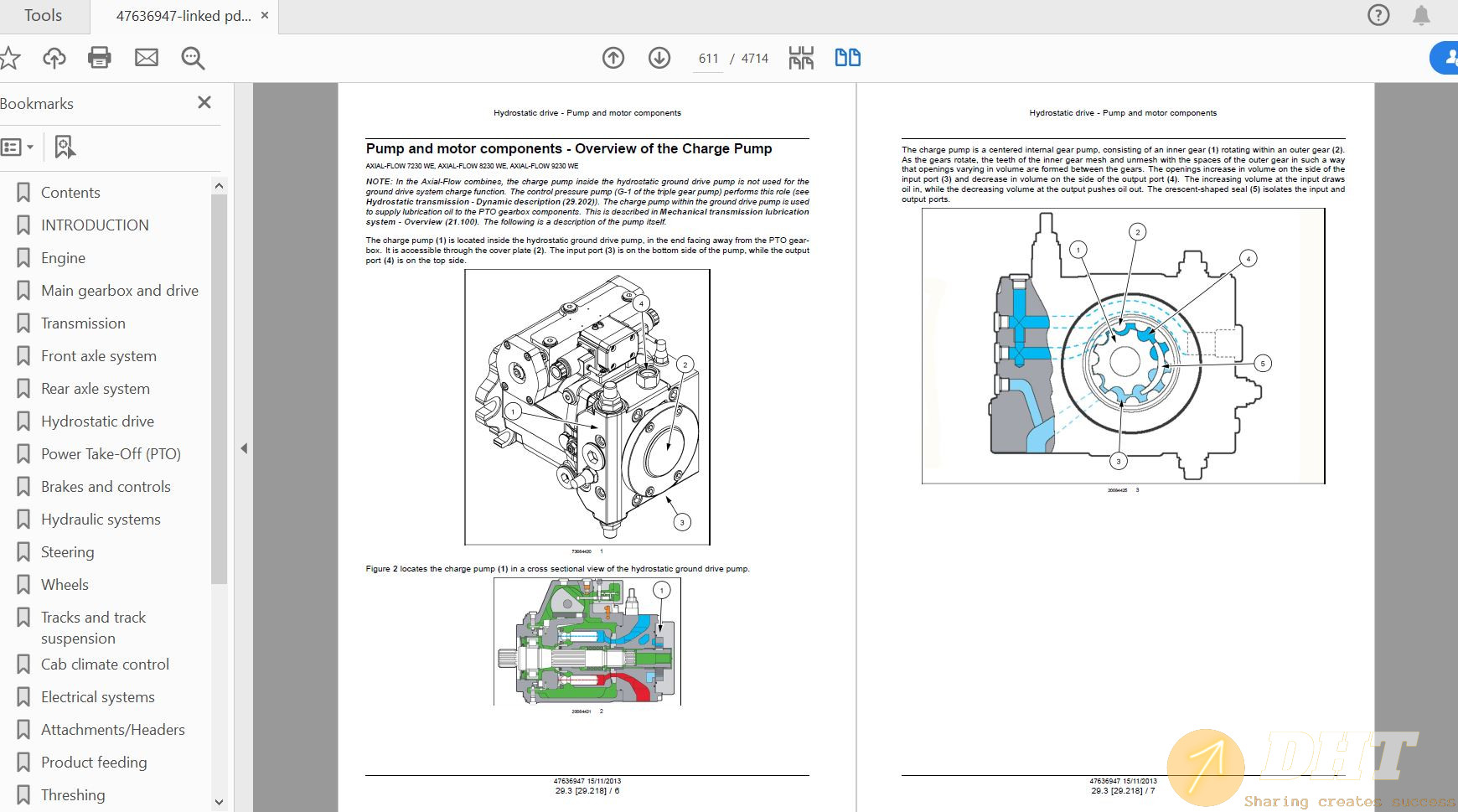Click the bookmarks panel scrollbar thumb
Screen dimensions: 1458x812
pyautogui.click(x=219, y=389)
